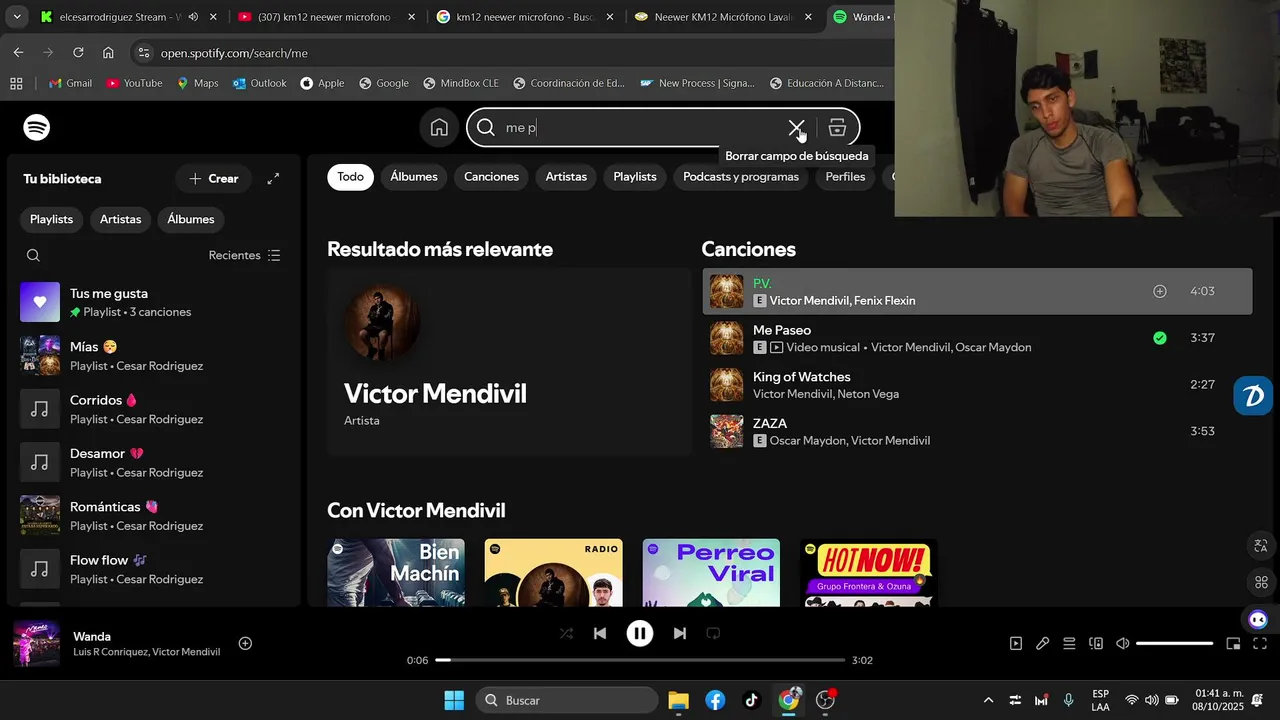
Task: Open the Perreo Viral playlist card
Action: pyautogui.click(x=711, y=573)
